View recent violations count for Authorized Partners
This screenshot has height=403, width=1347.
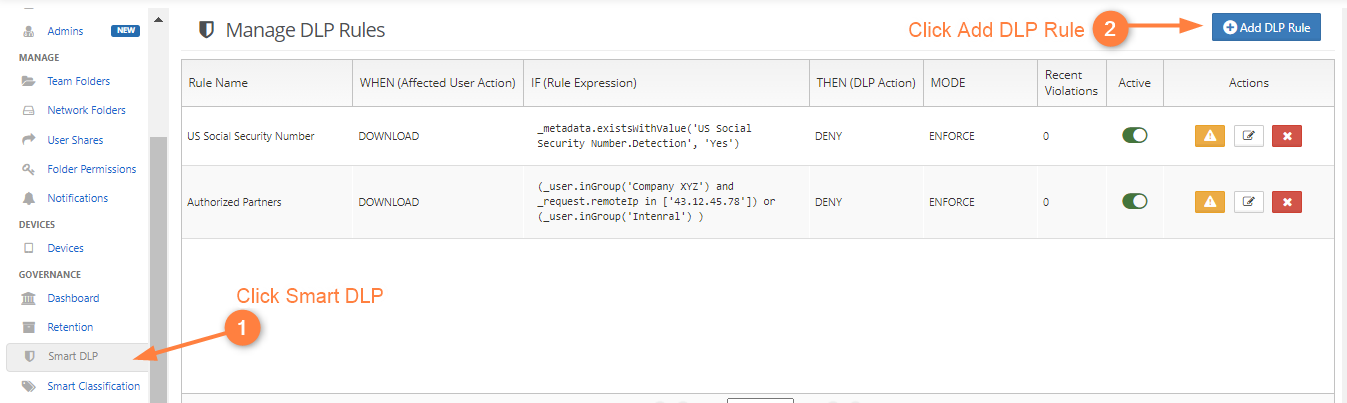[1046, 202]
